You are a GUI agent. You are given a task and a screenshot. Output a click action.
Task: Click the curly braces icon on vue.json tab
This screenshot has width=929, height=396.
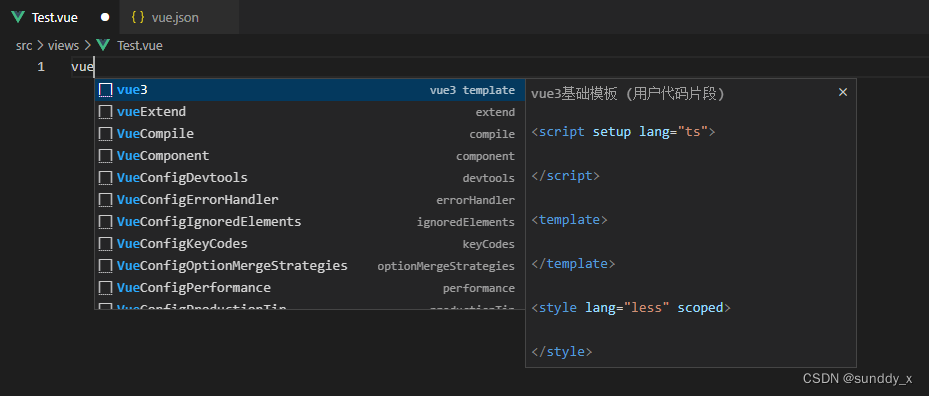click(x=137, y=17)
